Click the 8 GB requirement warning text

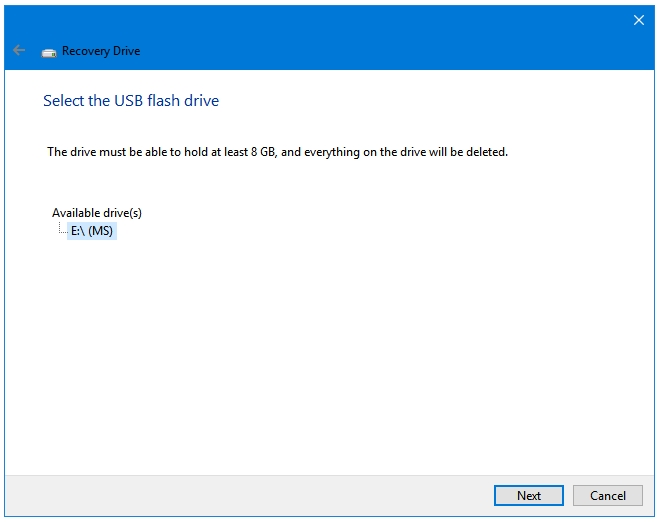(x=277, y=152)
